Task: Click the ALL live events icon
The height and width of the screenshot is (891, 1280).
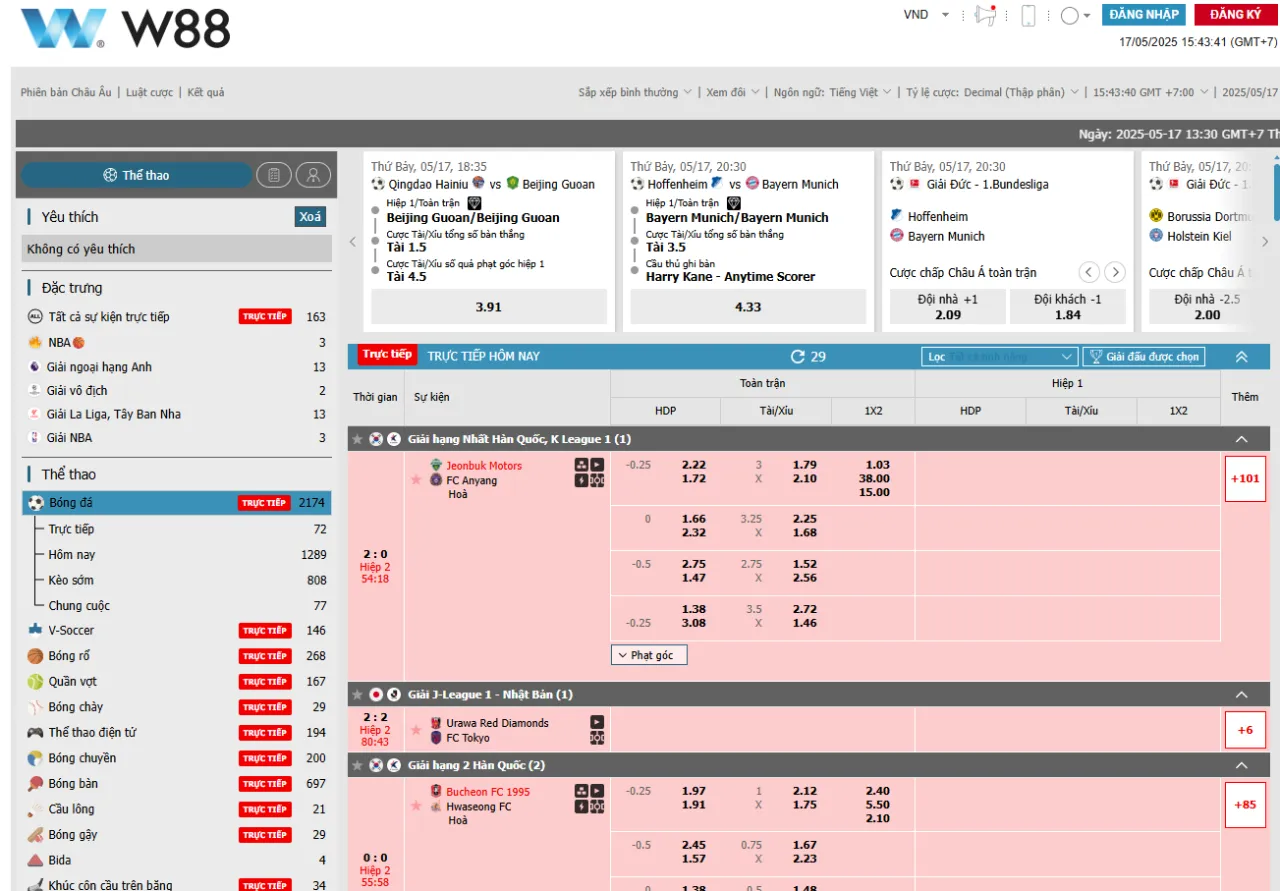Action: point(35,317)
